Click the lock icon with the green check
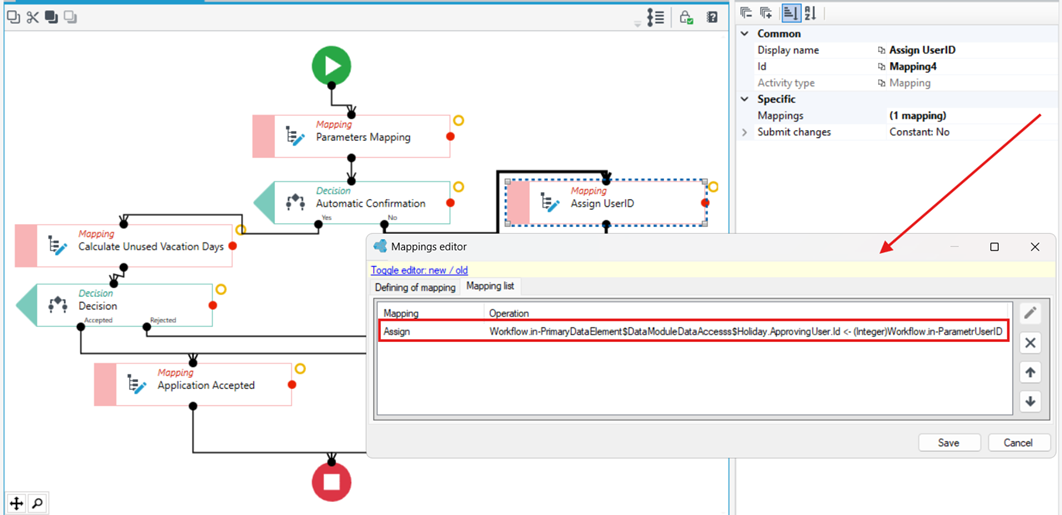 coord(686,18)
